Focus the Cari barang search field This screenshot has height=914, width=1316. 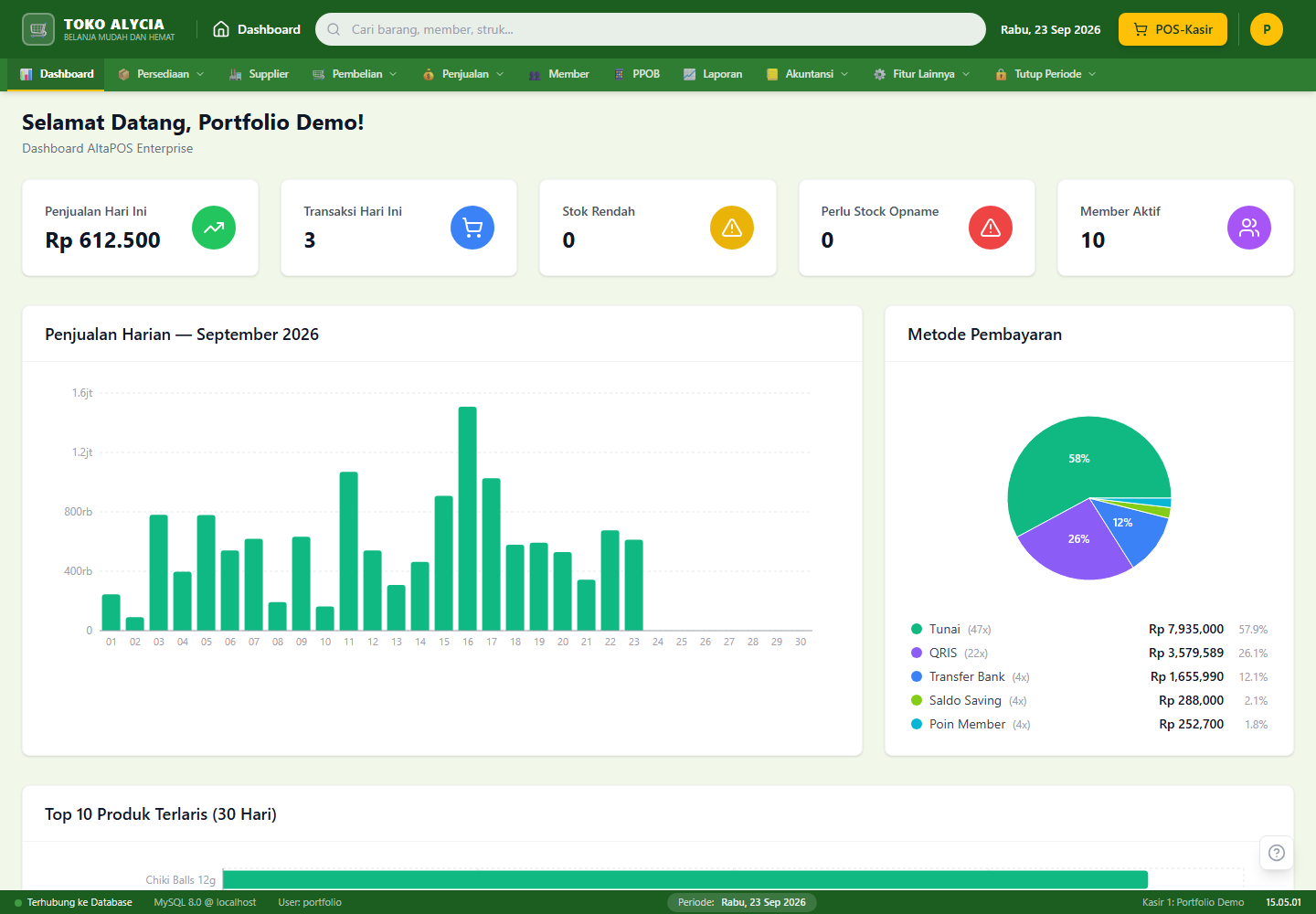tap(651, 29)
